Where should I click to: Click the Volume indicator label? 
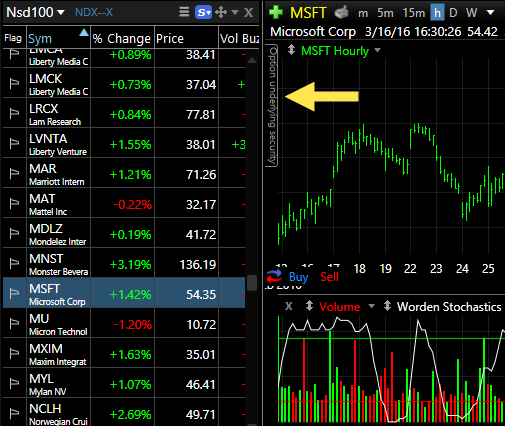[x=339, y=306]
